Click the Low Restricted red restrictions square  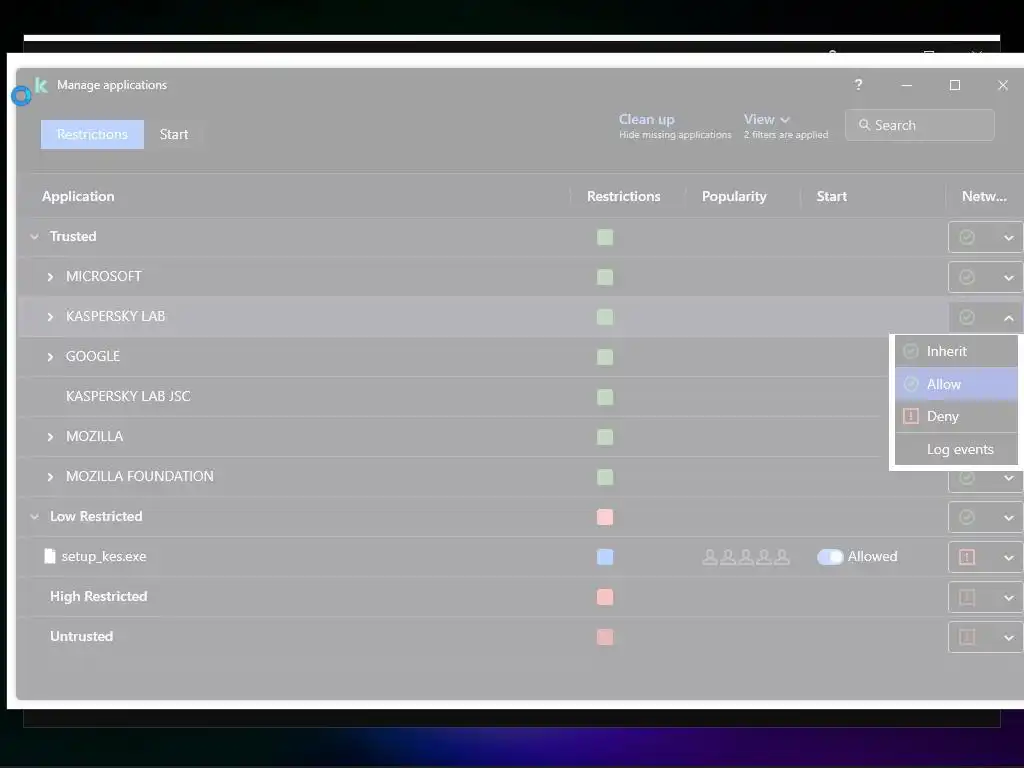point(605,517)
